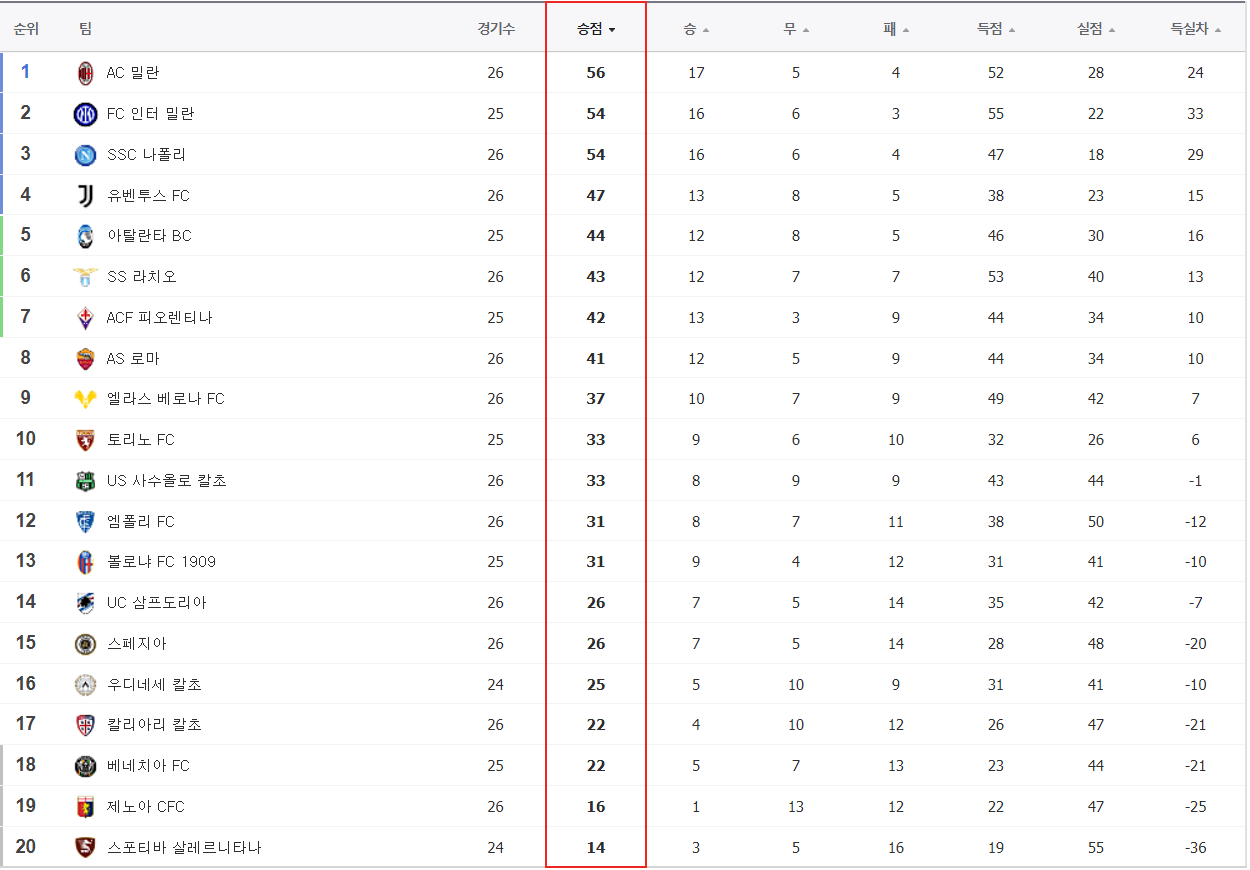Open the 볼로냐 FC 1909 team link
1250x870 pixels.
(161, 562)
